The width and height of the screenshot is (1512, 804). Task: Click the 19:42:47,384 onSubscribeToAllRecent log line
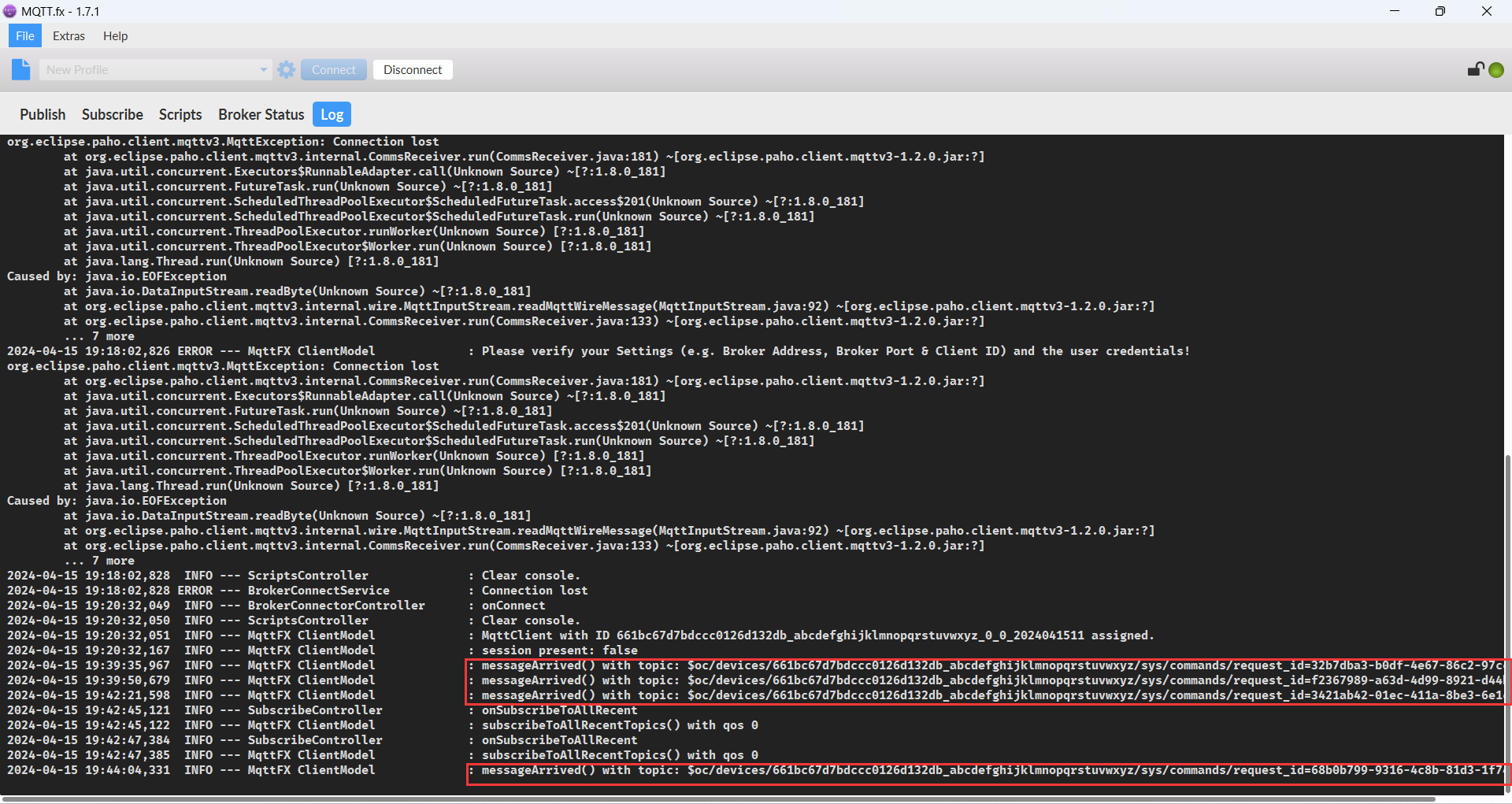pos(322,740)
